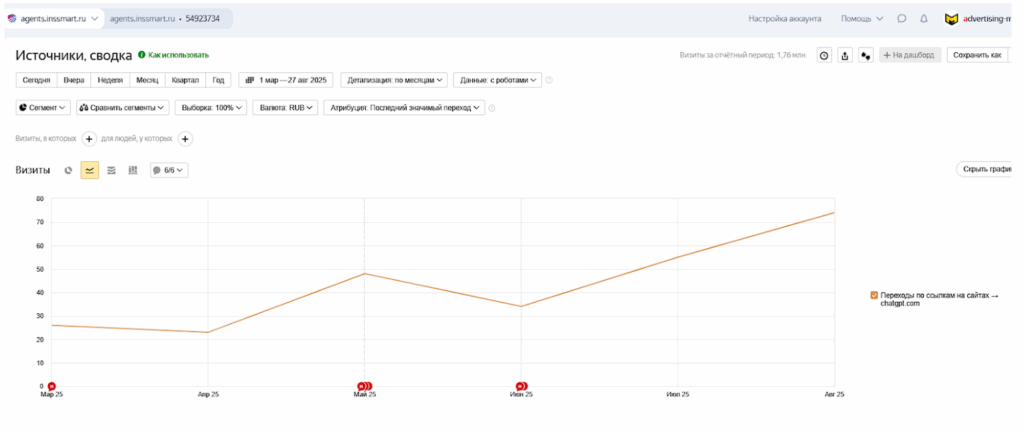Open the report history clock icon
The height and width of the screenshot is (433, 1024).
(x=824, y=56)
